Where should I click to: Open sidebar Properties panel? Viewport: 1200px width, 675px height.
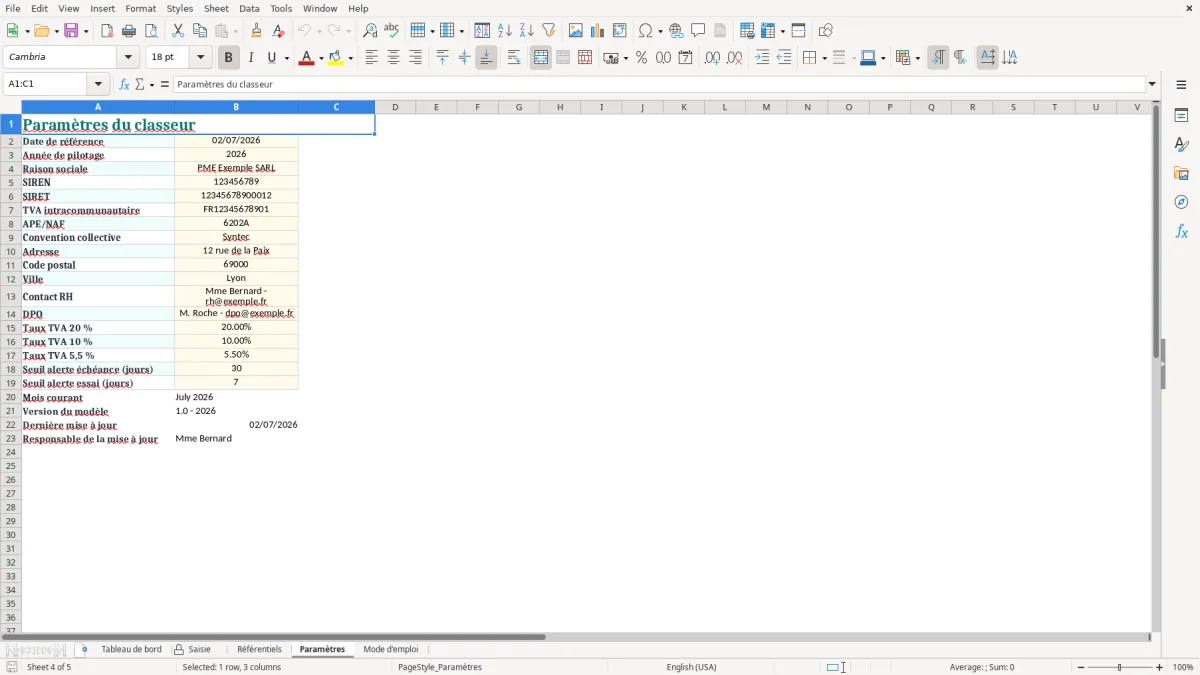point(1181,115)
